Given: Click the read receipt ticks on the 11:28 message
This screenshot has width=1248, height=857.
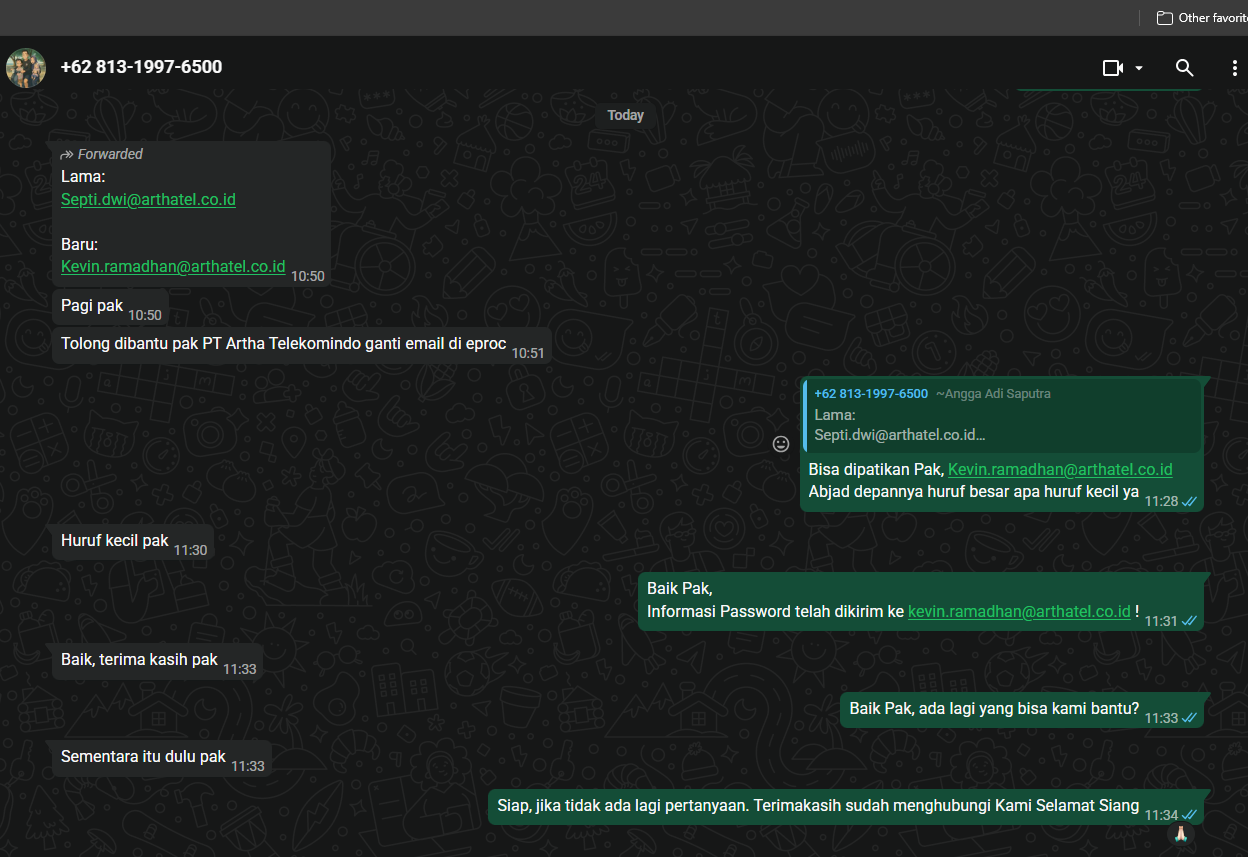Looking at the screenshot, I should (x=1190, y=501).
